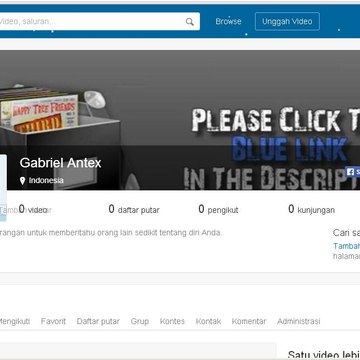Click the 0 kunjungan counter
Viewport: 360px width, 360px height.
pyautogui.click(x=311, y=210)
